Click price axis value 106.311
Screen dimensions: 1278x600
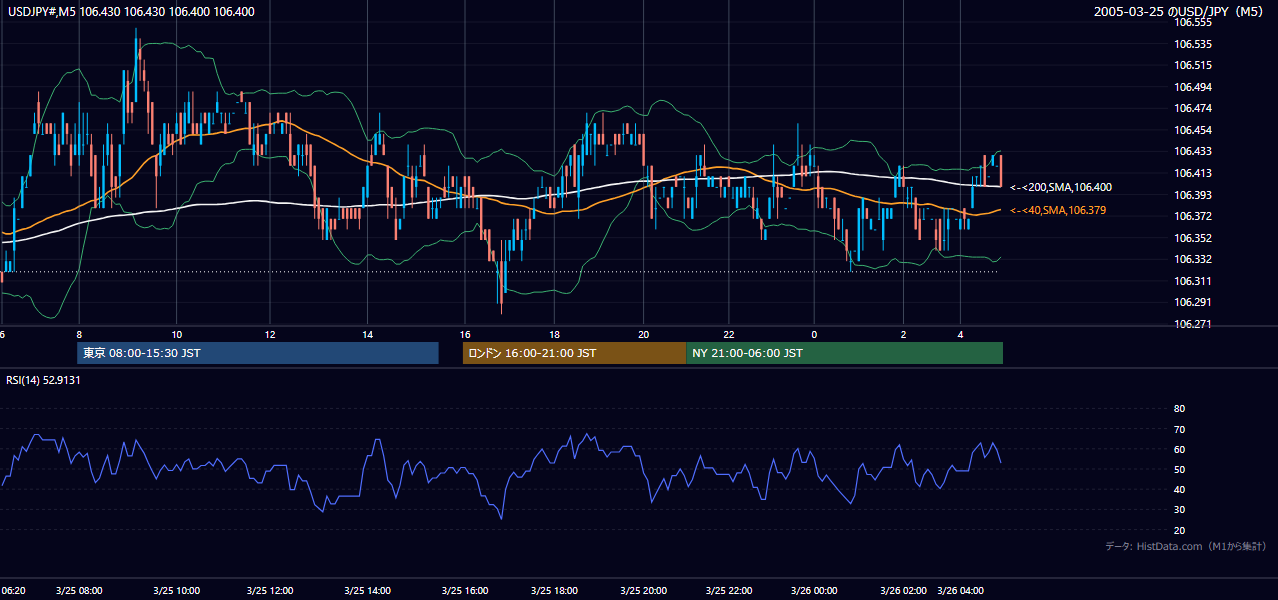pos(1194,281)
